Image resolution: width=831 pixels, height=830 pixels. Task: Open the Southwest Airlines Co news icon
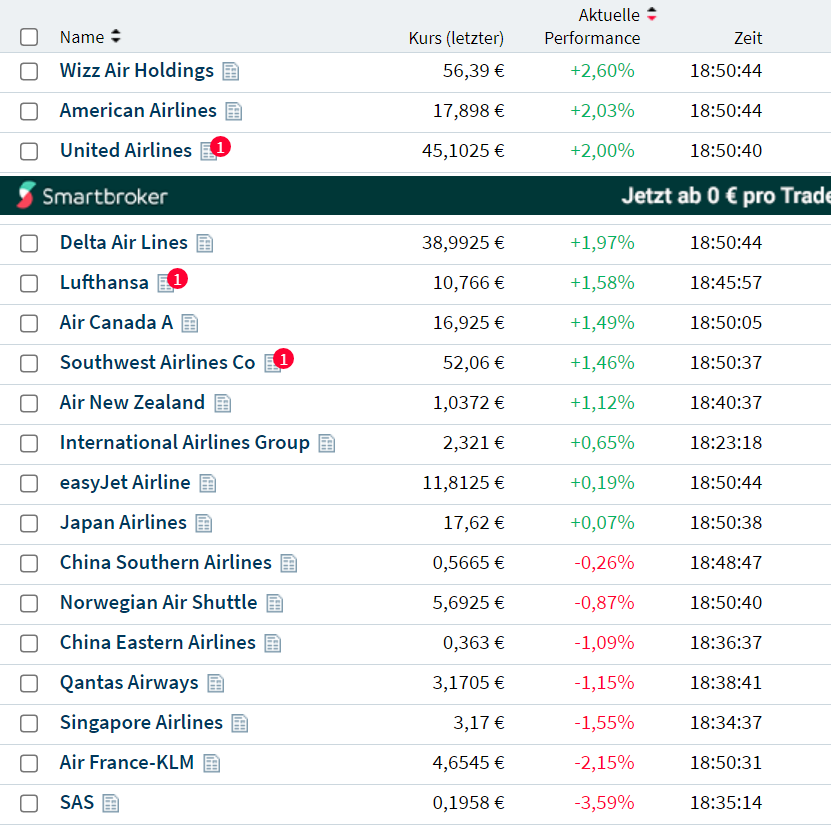click(272, 363)
